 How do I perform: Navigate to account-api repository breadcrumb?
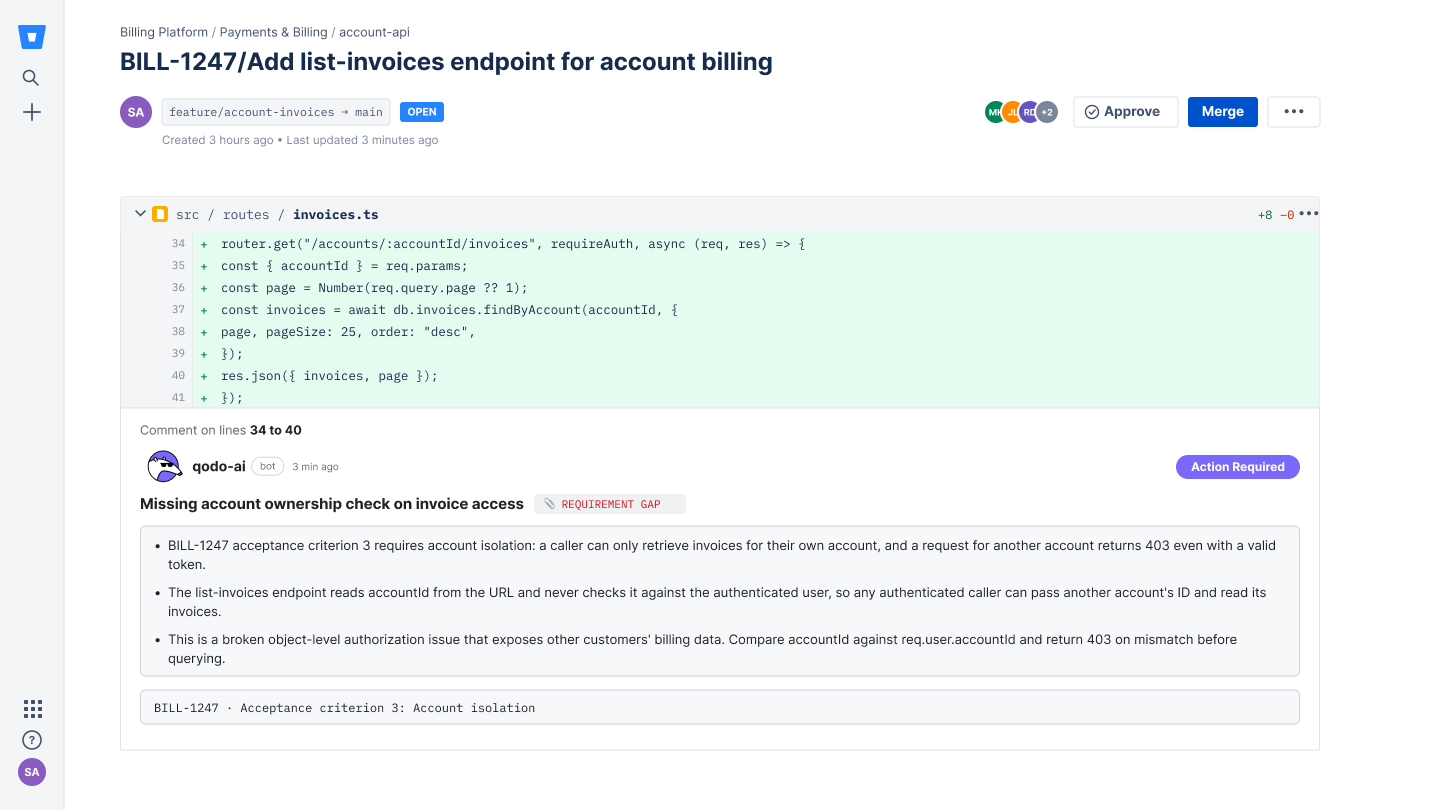375,32
